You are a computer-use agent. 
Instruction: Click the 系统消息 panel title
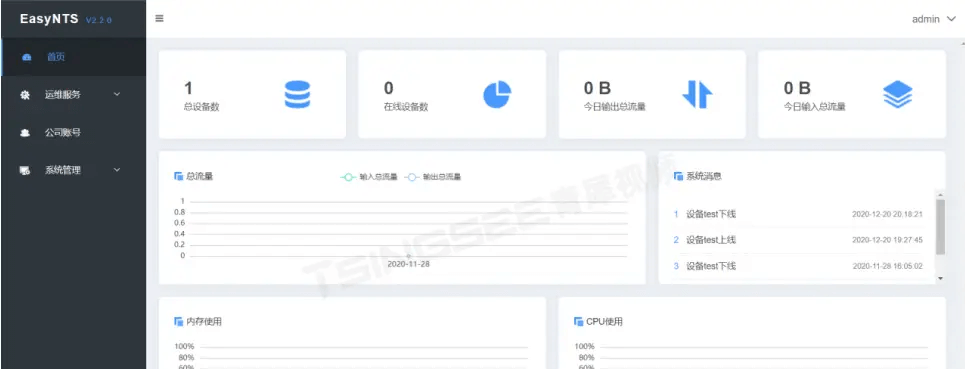(704, 177)
